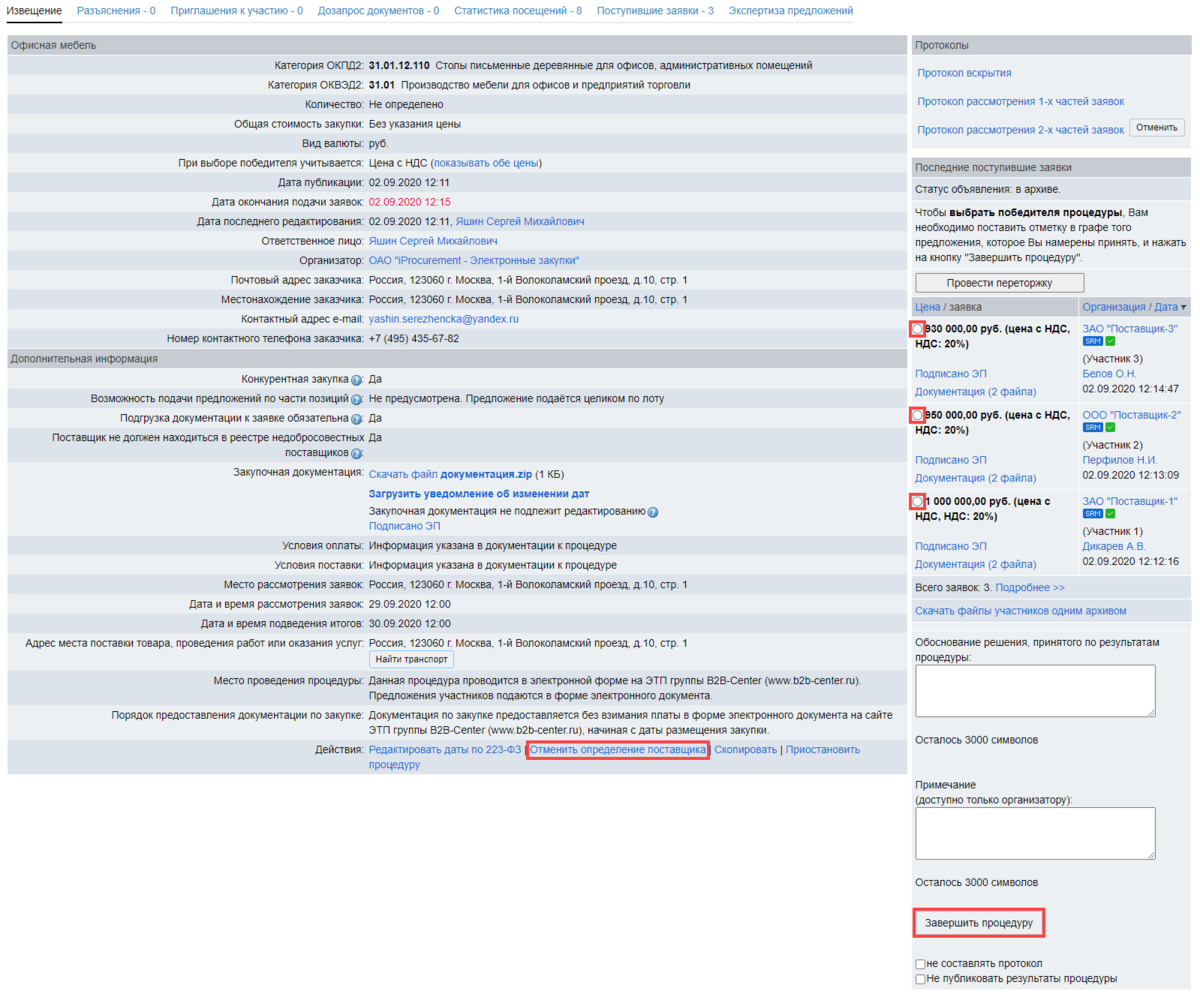The width and height of the screenshot is (1200, 1000).
Task: Click help icon next to Конкурентная закупка
Action: tap(356, 380)
